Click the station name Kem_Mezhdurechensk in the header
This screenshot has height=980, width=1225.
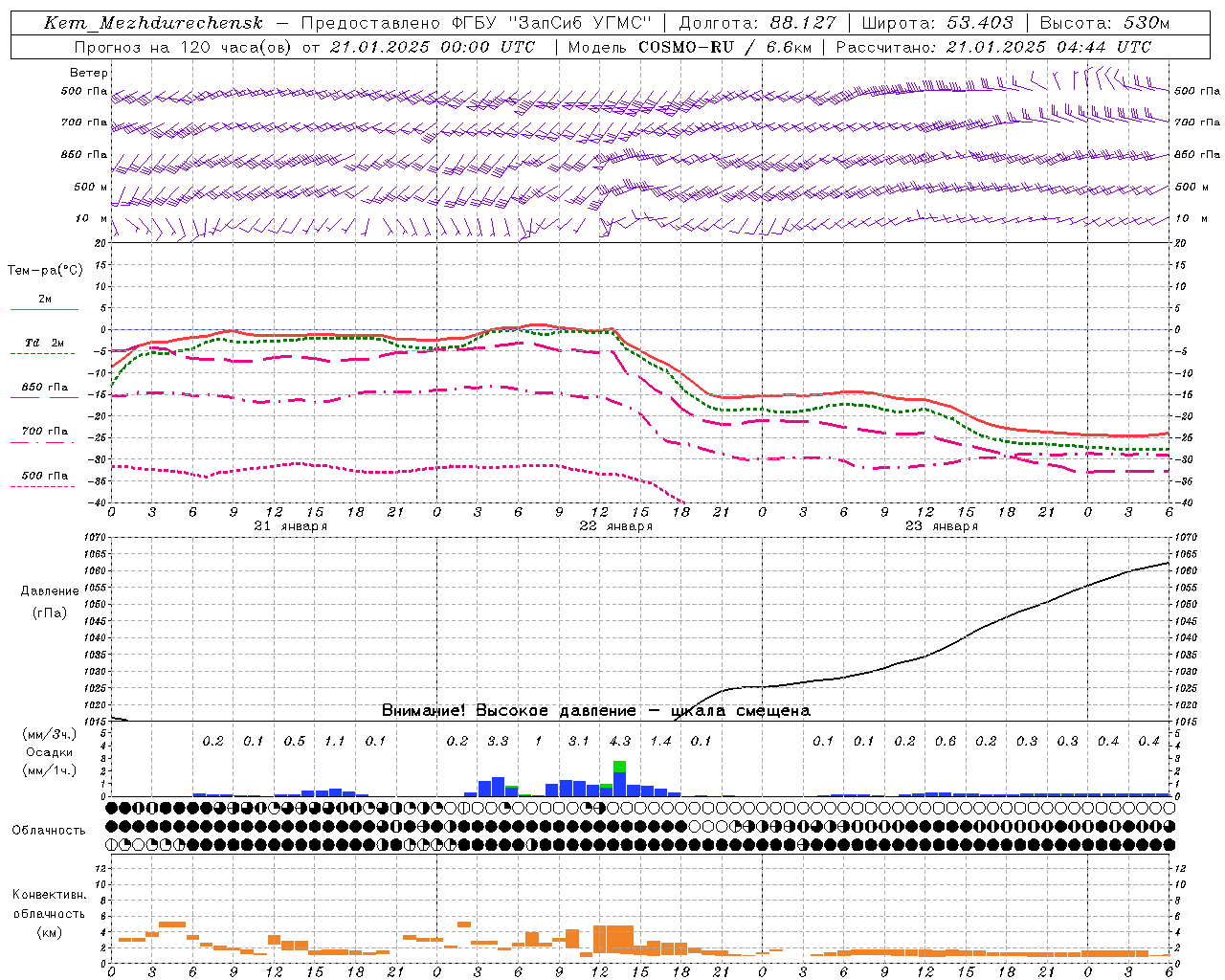click(x=153, y=23)
